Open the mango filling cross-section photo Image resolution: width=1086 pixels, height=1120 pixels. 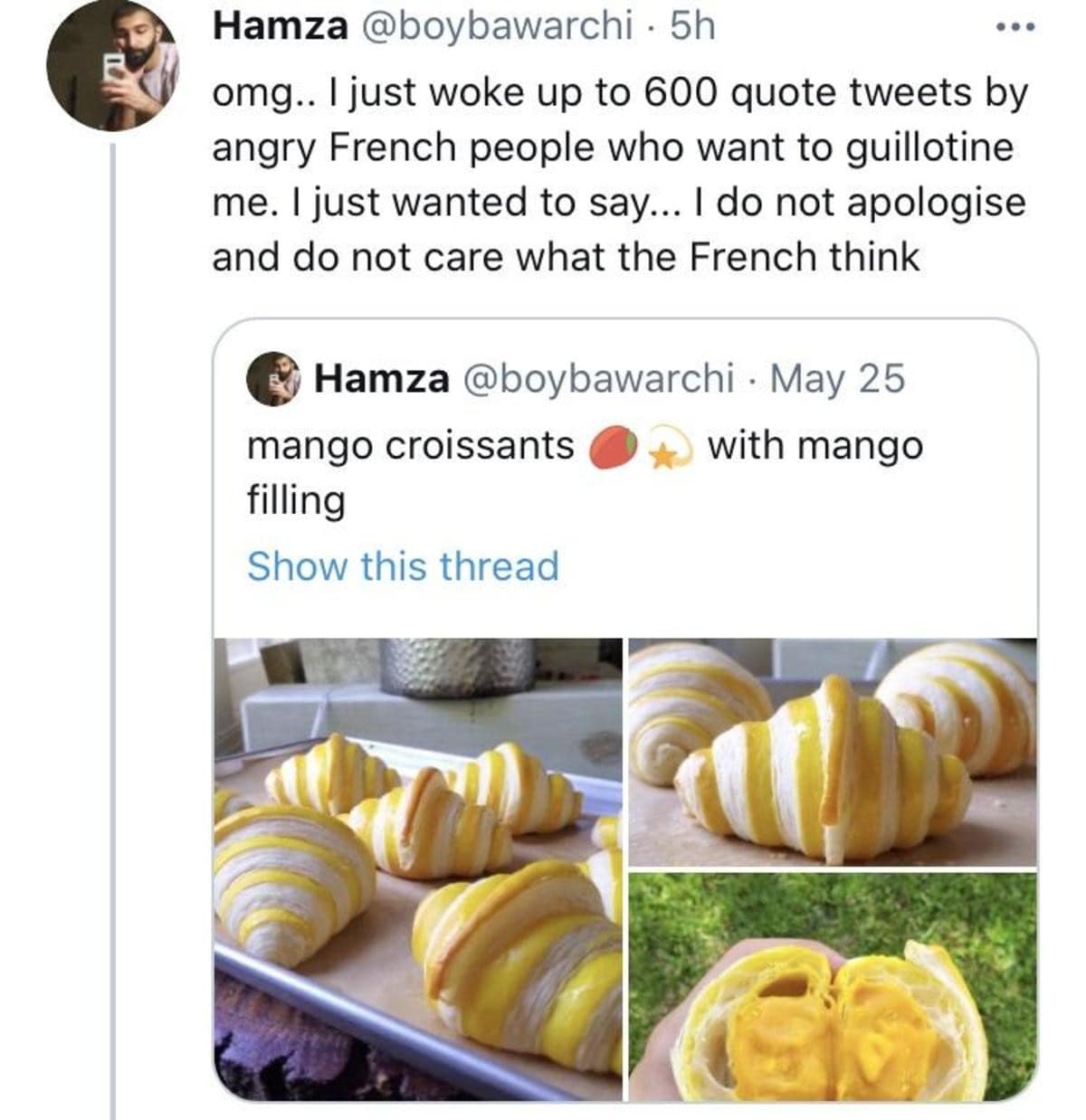(833, 986)
